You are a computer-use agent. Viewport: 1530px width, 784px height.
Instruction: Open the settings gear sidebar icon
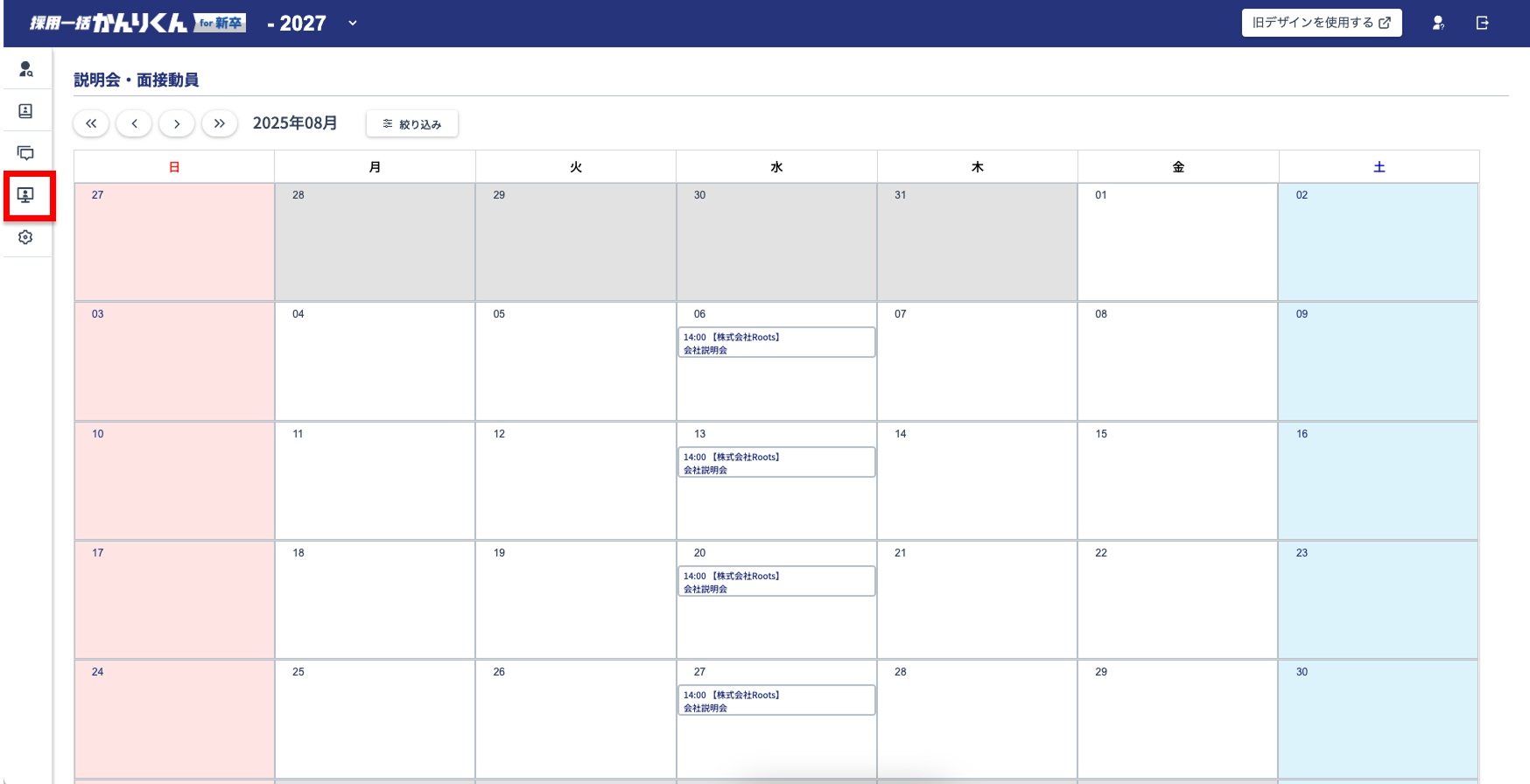[26, 237]
